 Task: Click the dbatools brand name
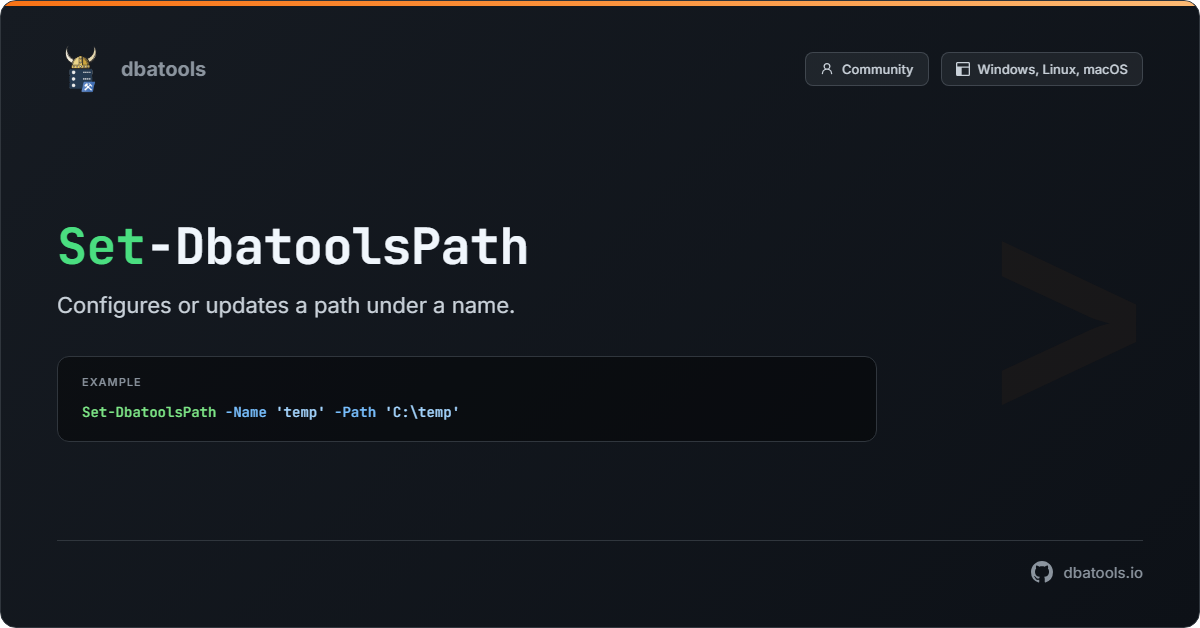(x=163, y=69)
